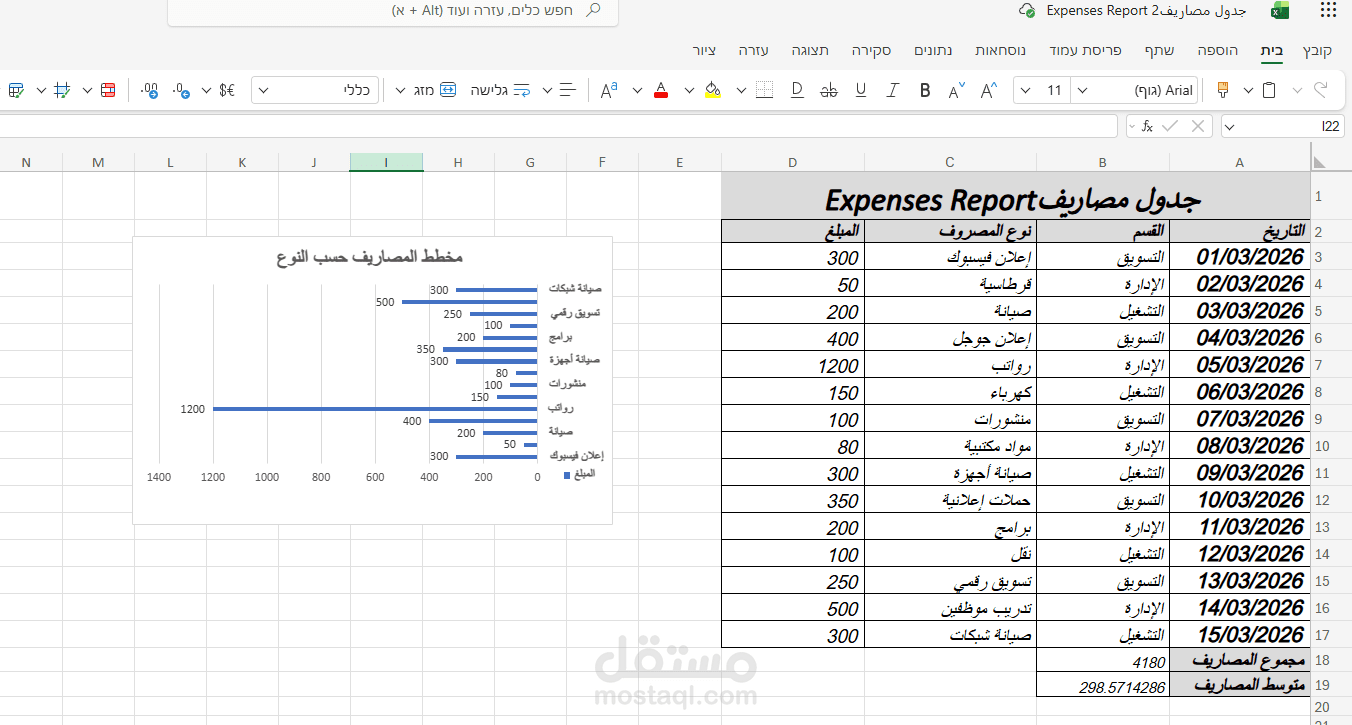Screen dimensions: 1352x725
Task: Expand the Merge (מזג) options arrow
Action: click(400, 90)
